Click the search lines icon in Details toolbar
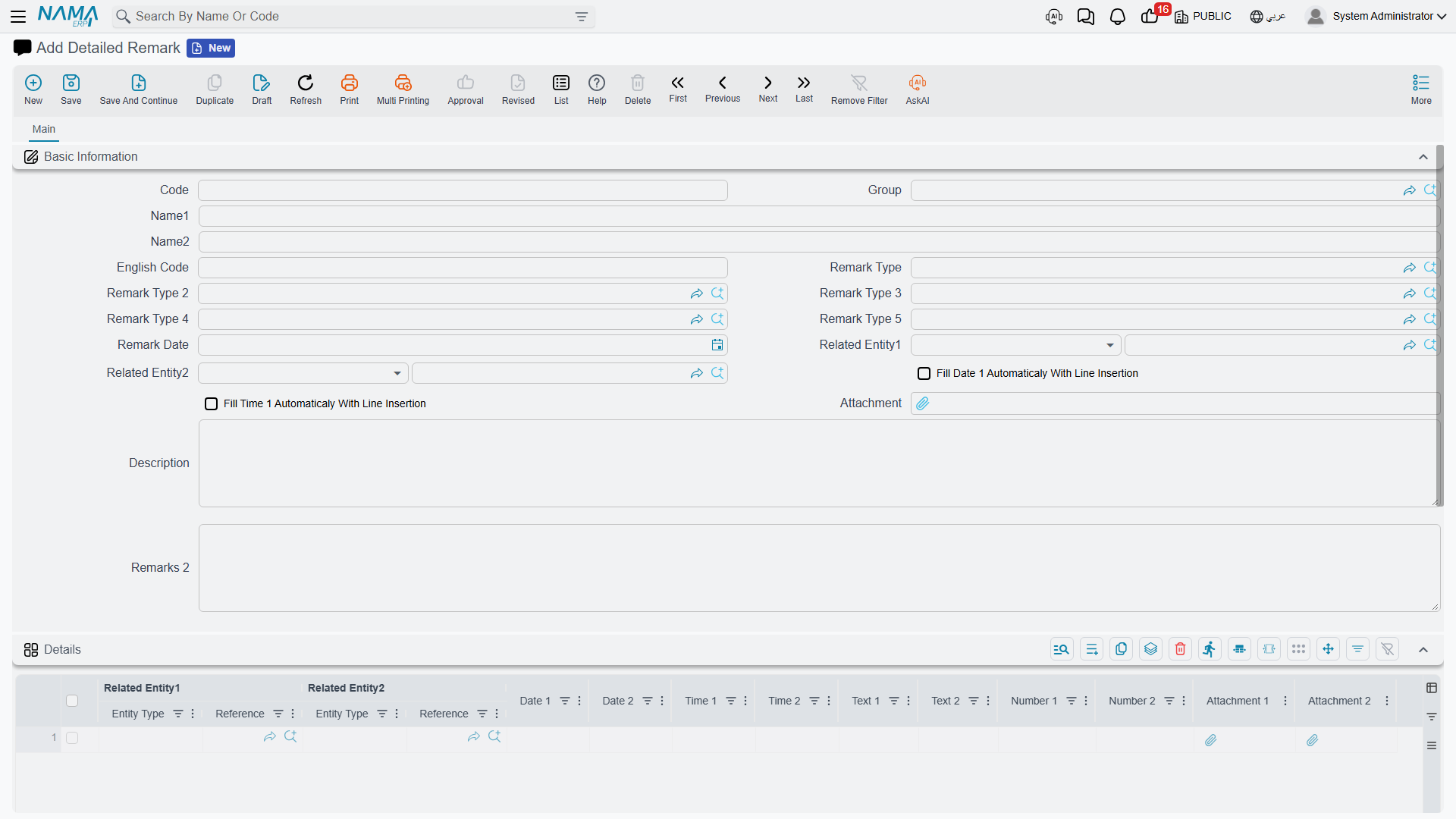 (x=1062, y=649)
